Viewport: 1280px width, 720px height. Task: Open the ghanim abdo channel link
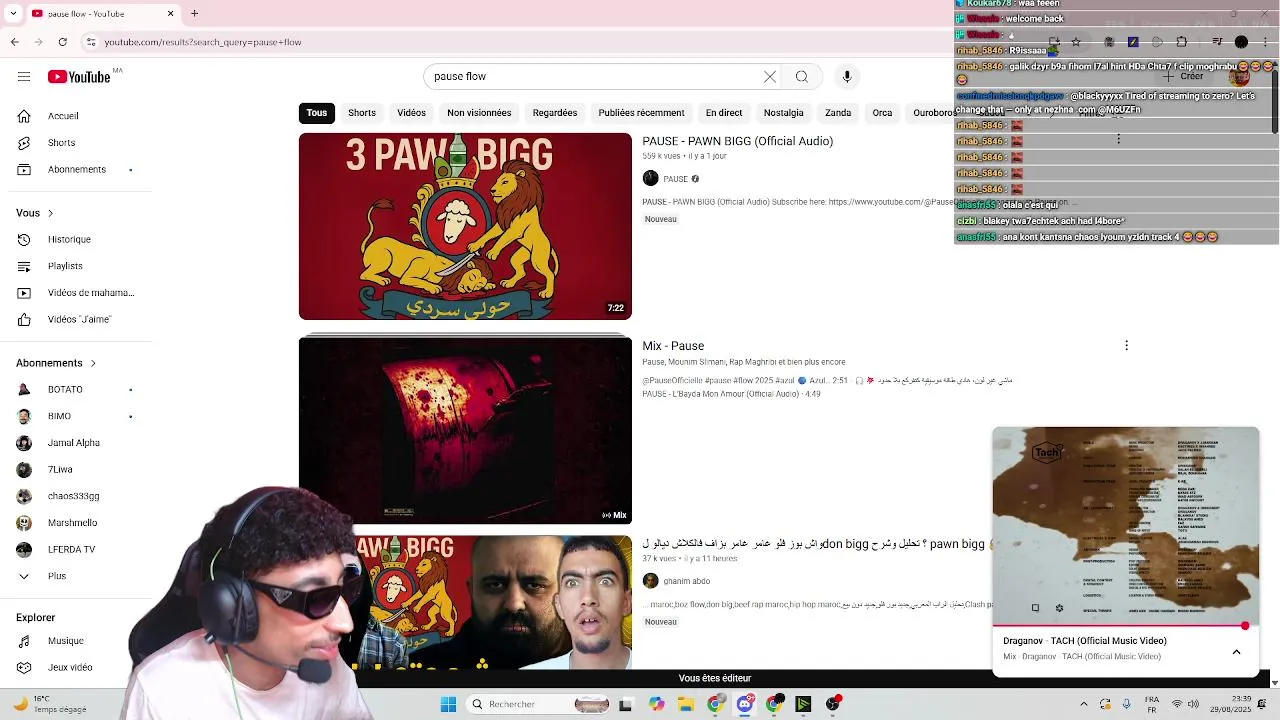[x=686, y=581]
